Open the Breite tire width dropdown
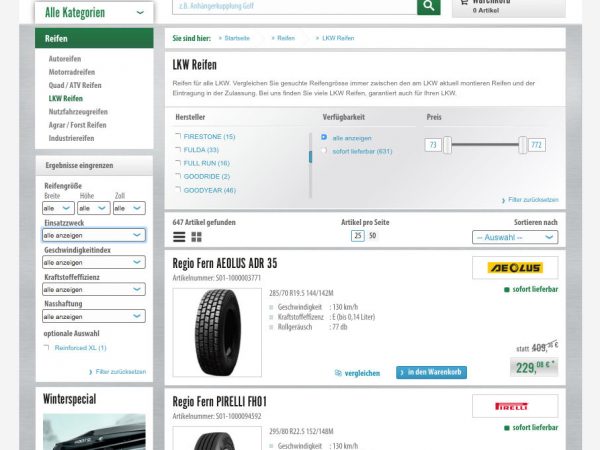The height and width of the screenshot is (450, 600). click(58, 208)
